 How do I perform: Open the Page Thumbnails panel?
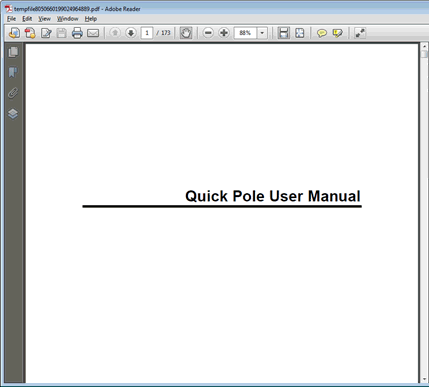click(x=13, y=52)
